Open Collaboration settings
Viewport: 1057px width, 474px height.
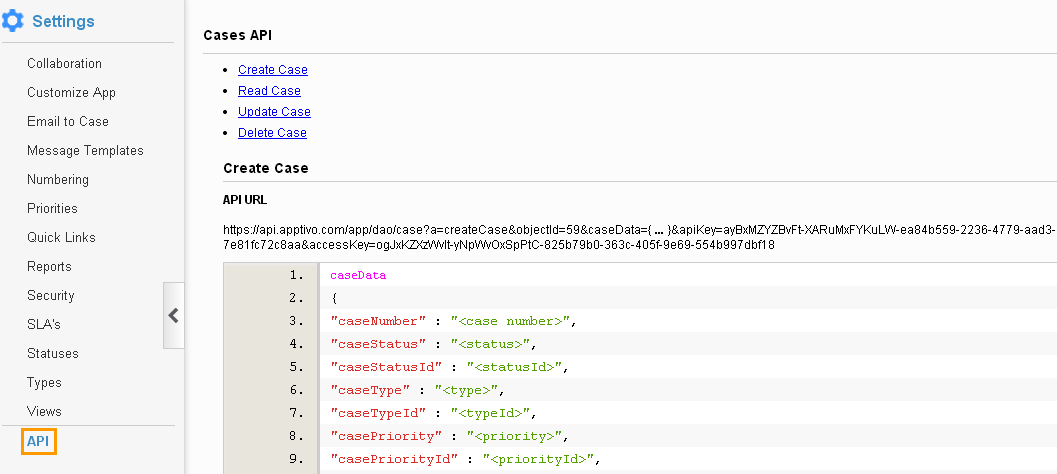point(64,63)
